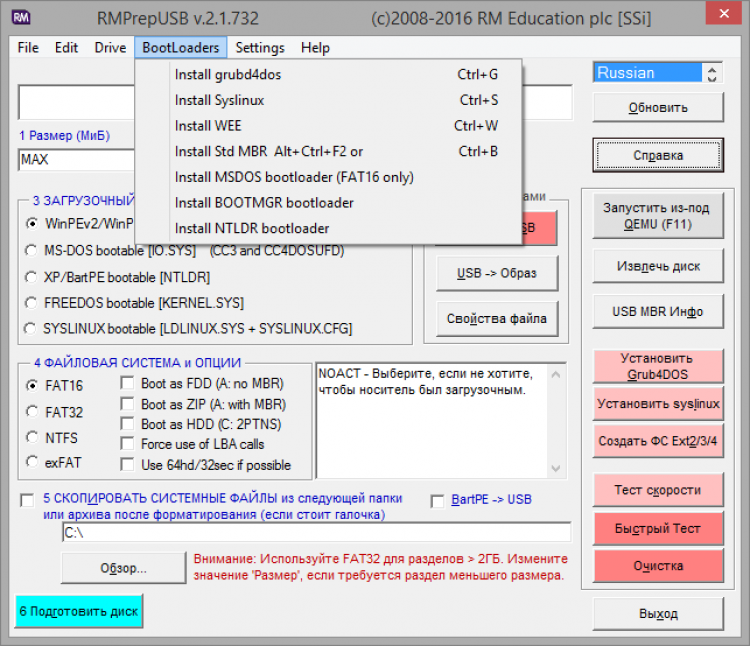
Task: Open the File menu
Action: pos(28,48)
